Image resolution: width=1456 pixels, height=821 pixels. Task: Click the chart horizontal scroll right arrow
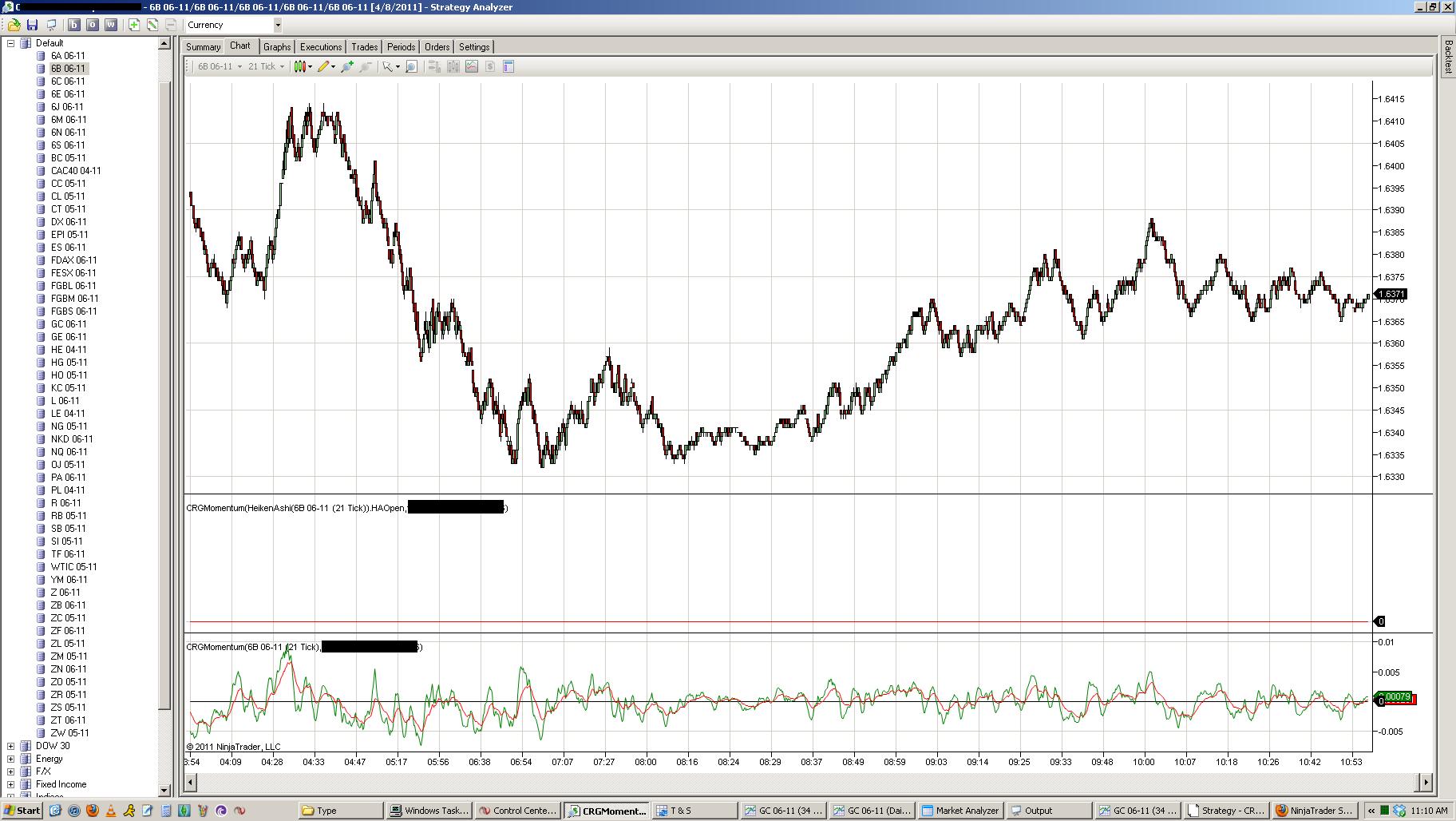(x=1426, y=782)
